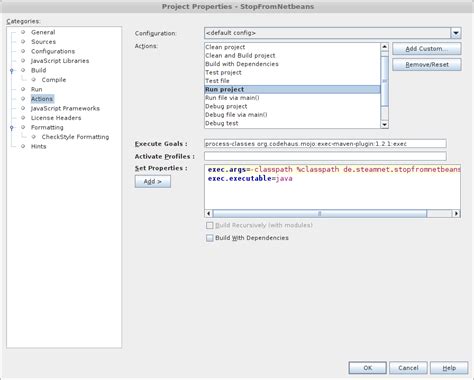Click into the Activate Profiles field
Screen dimensions: 474x380
(325, 156)
